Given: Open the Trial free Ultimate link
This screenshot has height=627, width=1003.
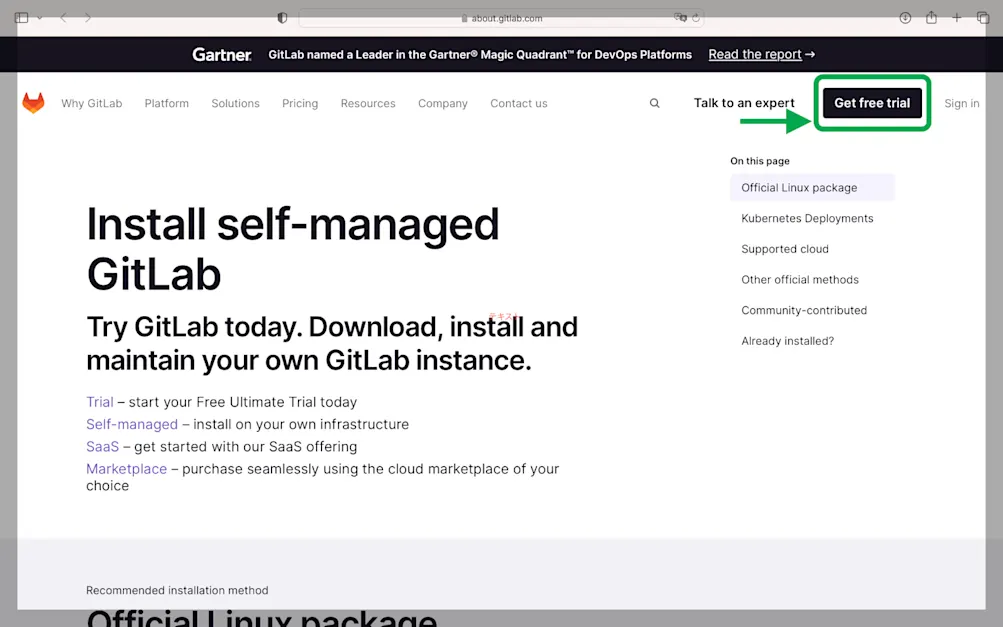Looking at the screenshot, I should coord(99,401).
